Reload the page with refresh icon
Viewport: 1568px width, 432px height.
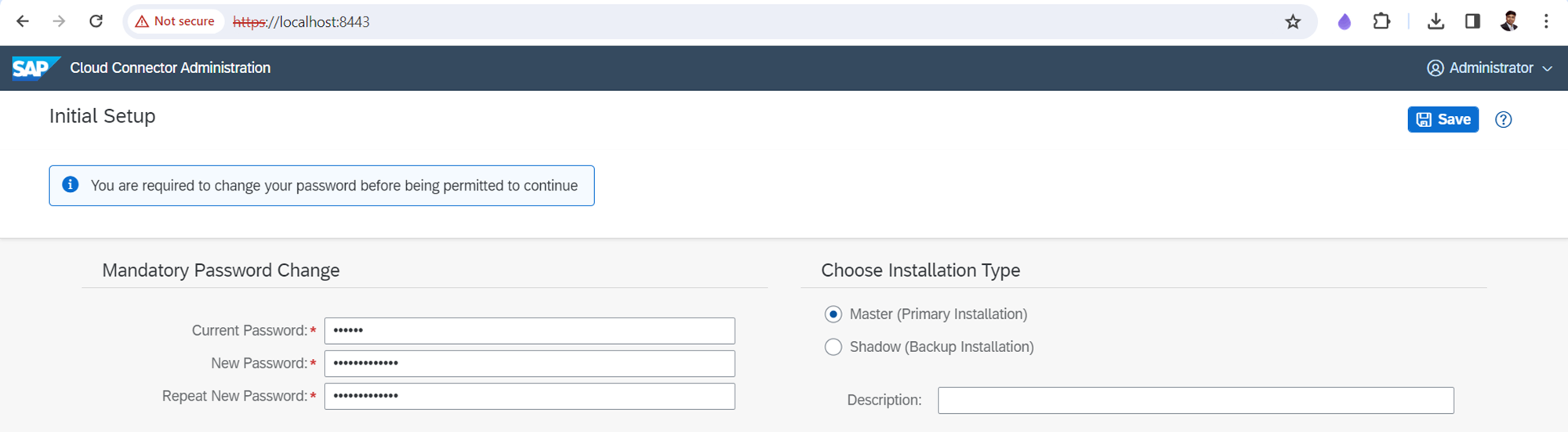pos(96,21)
